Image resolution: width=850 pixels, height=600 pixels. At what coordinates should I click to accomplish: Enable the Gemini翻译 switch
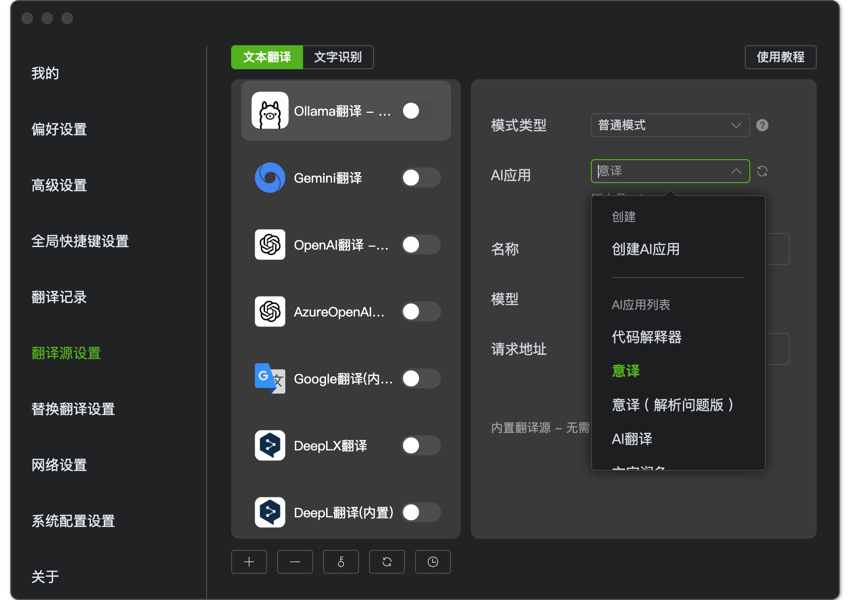coord(421,178)
